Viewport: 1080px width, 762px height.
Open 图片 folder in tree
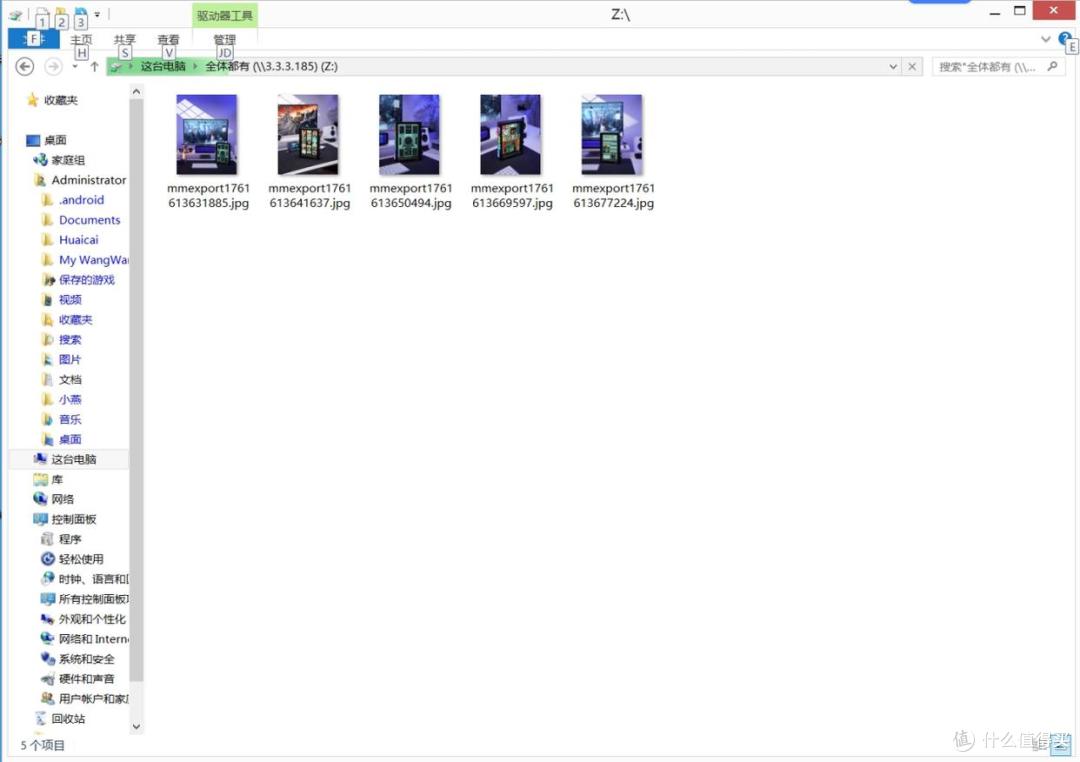point(62,360)
